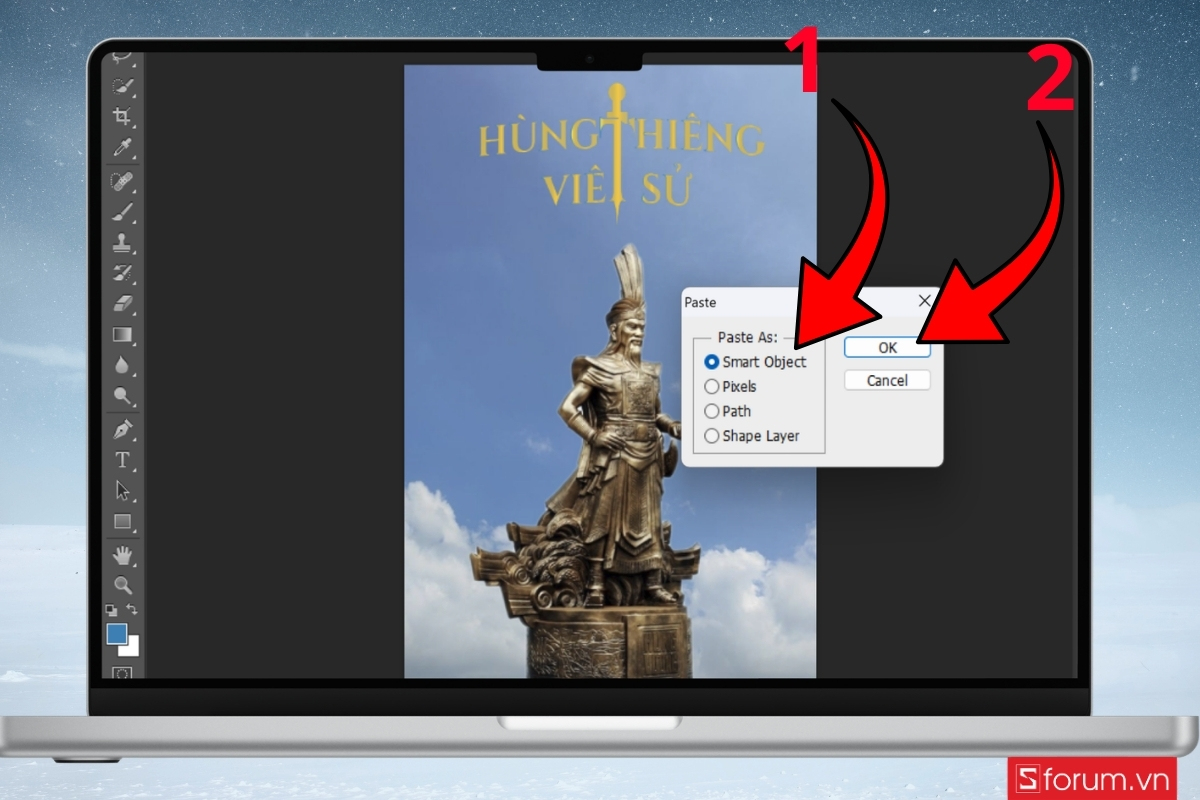The height and width of the screenshot is (800, 1200).
Task: Select the Zoom tool
Action: point(122,585)
